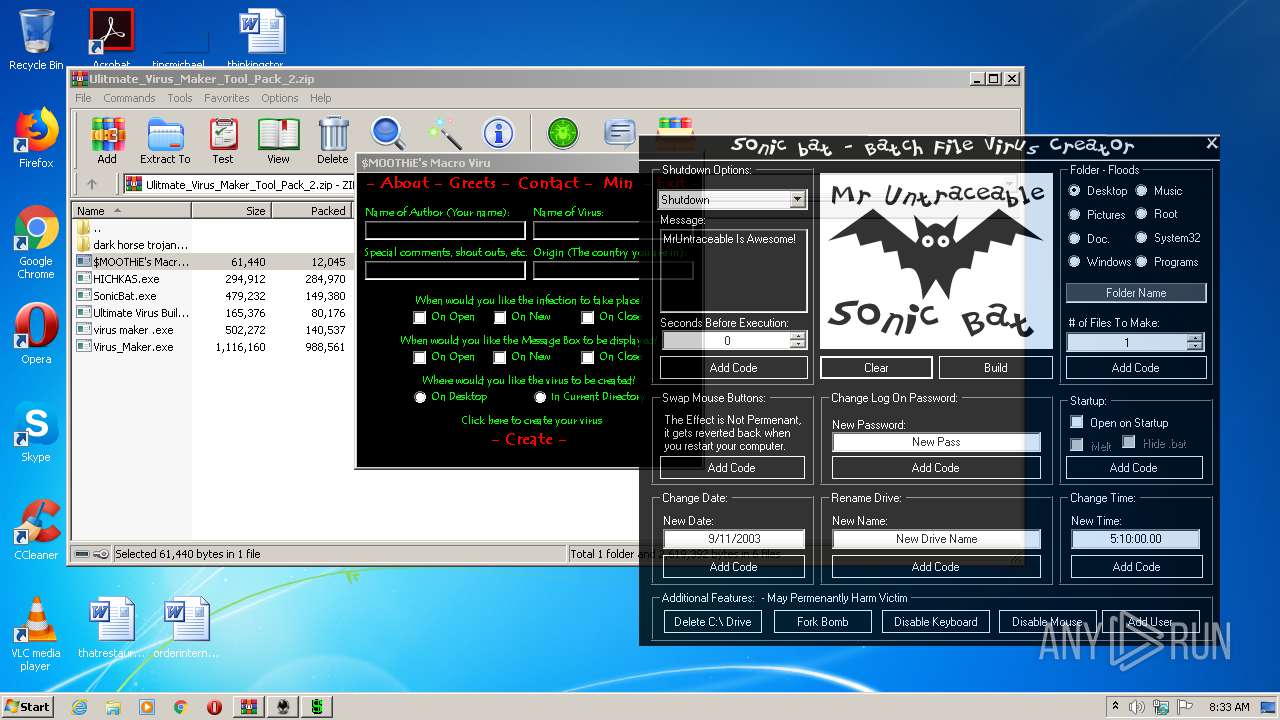
Task: Sort WinRAR list by Name column
Action: (x=131, y=211)
